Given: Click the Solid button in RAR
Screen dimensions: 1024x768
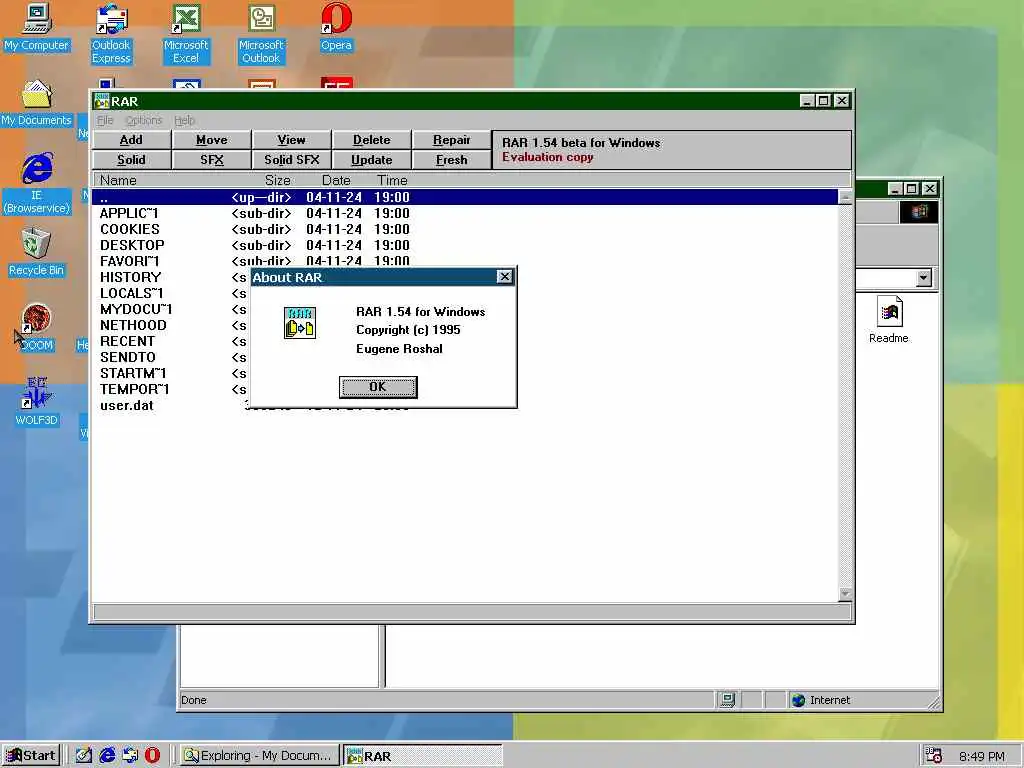Looking at the screenshot, I should click(x=132, y=160).
